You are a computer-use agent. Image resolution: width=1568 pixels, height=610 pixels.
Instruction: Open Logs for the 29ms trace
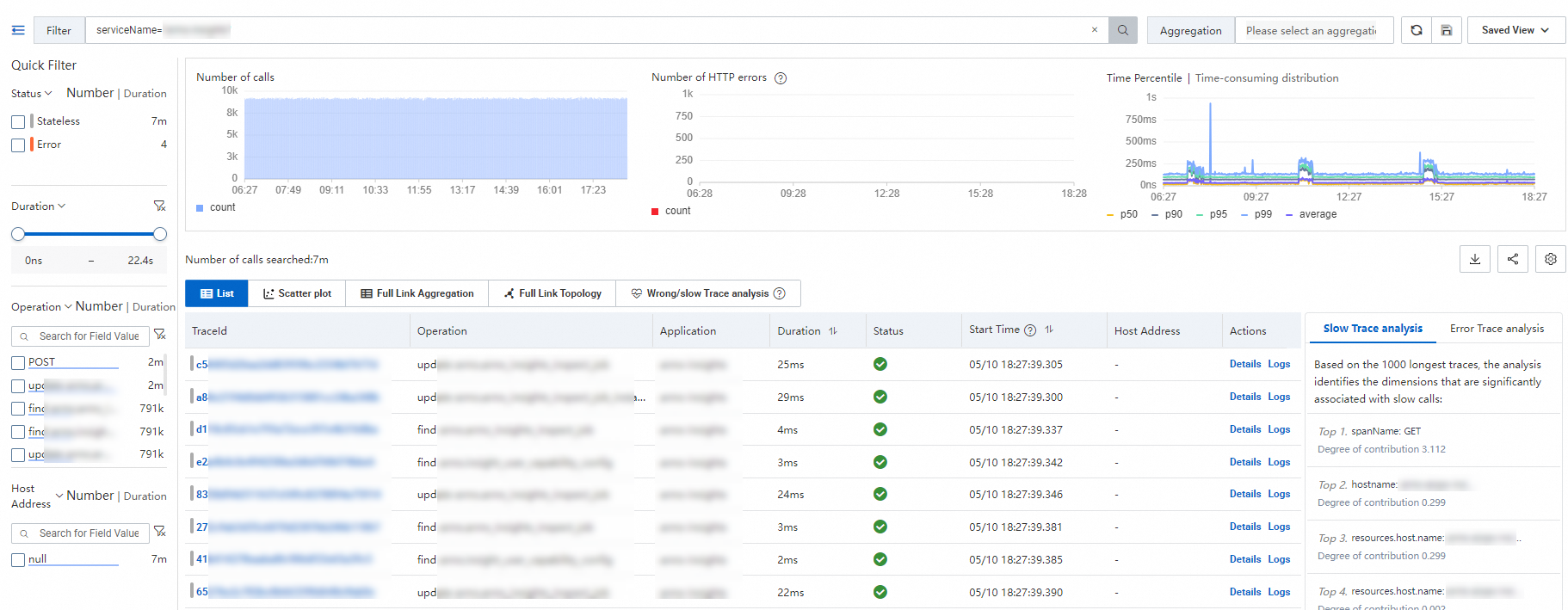[x=1279, y=397]
